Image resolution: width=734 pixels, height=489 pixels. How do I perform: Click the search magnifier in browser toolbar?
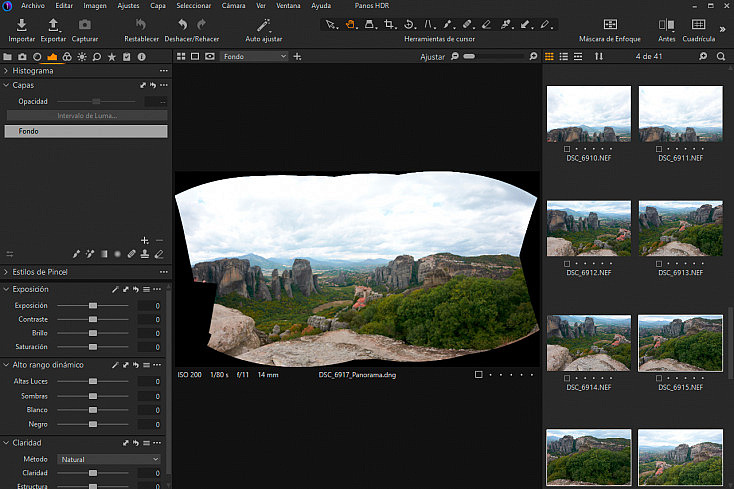(721, 56)
